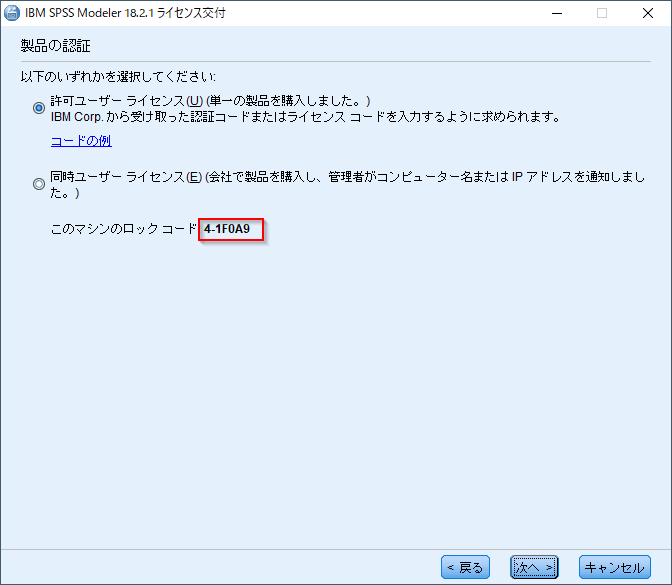Minimize the license wizard window
The height and width of the screenshot is (585, 672).
557,13
